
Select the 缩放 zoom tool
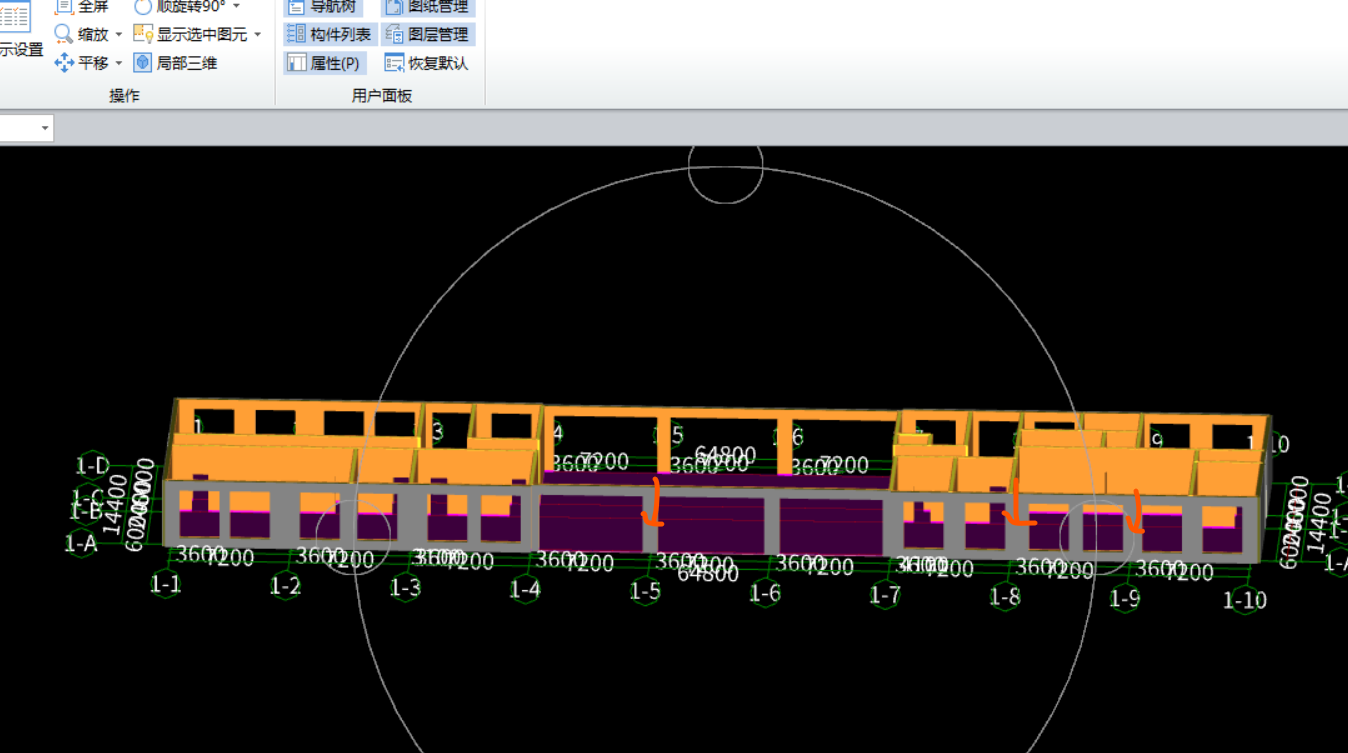click(x=82, y=34)
